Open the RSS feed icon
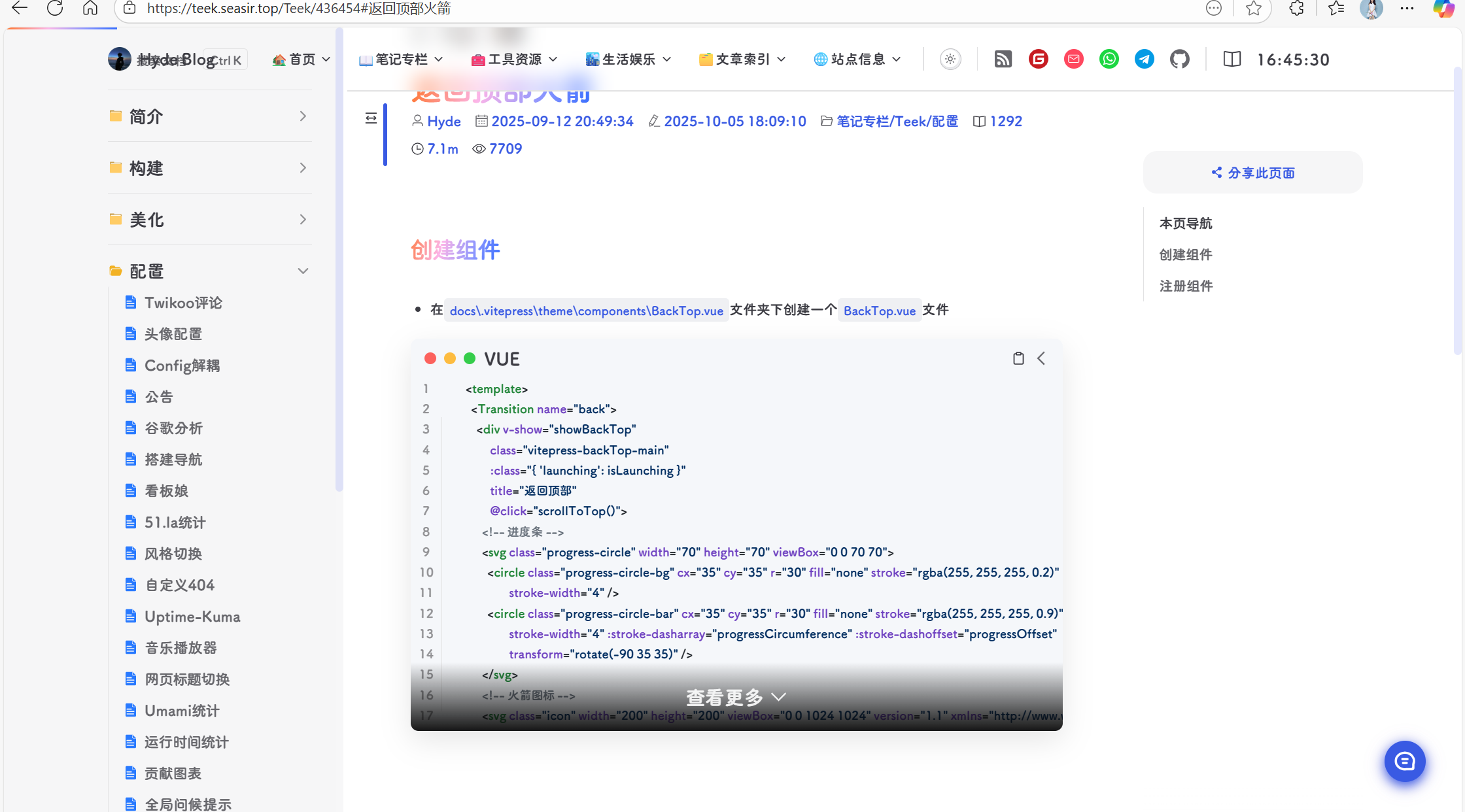Image resolution: width=1465 pixels, height=812 pixels. (x=1003, y=59)
